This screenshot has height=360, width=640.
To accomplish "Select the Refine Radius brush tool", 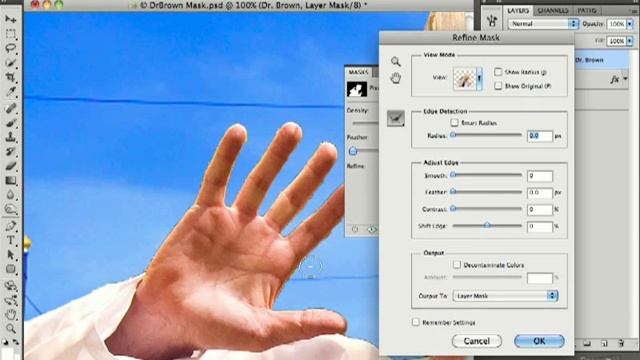I will pos(396,118).
